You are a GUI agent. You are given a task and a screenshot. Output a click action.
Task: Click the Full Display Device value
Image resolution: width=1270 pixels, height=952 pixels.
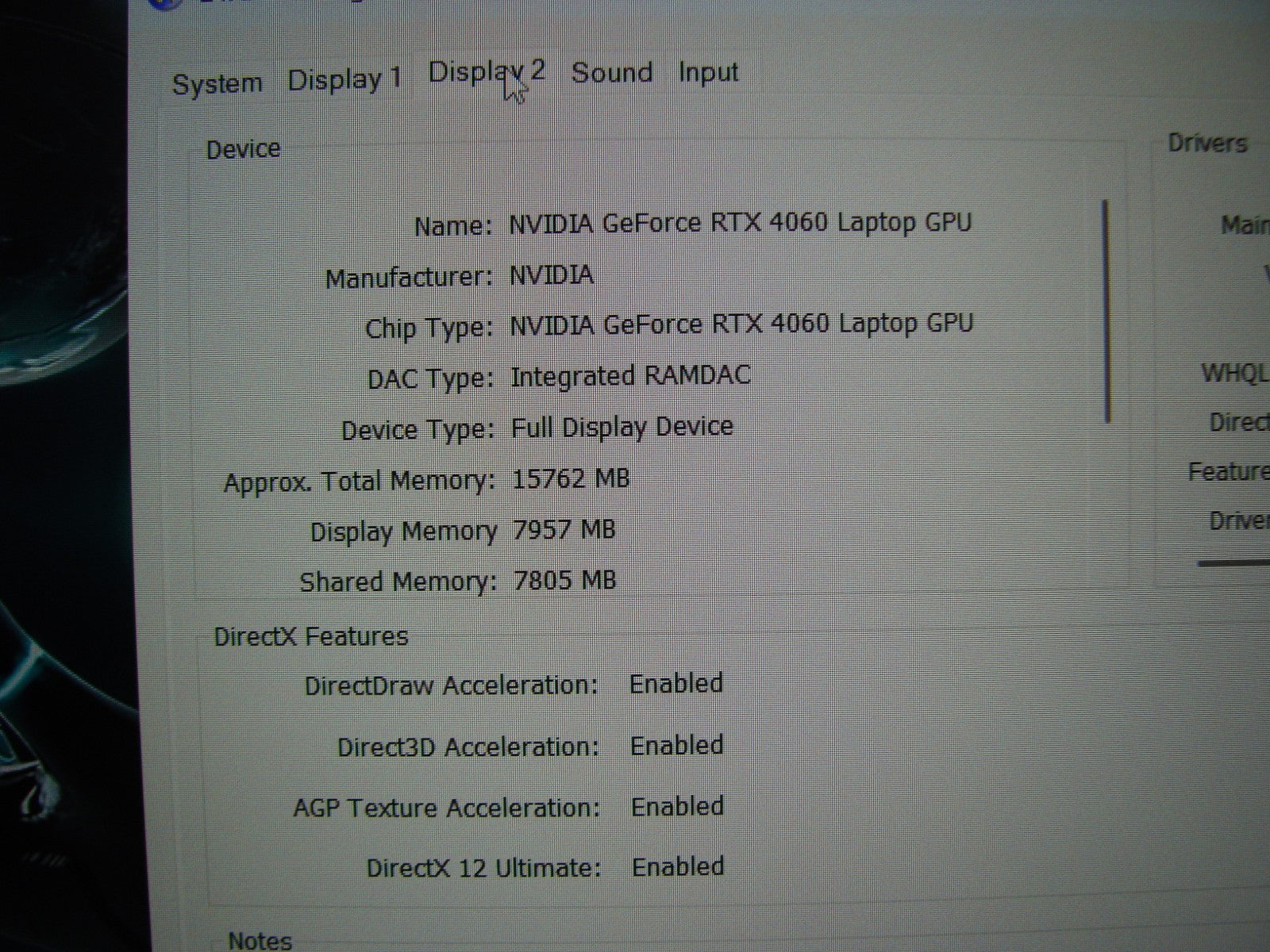(x=622, y=428)
